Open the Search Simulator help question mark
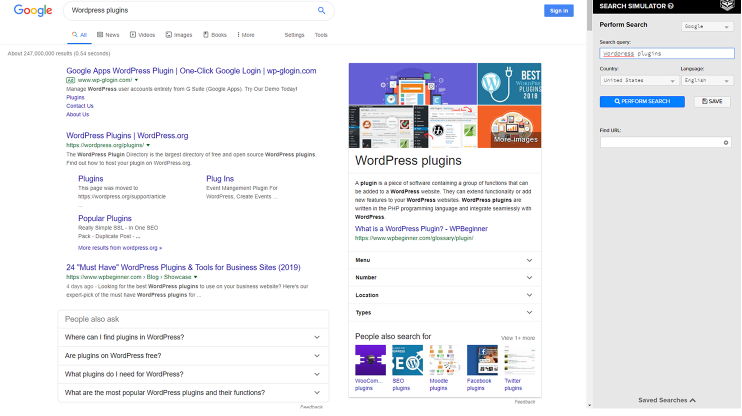 (x=671, y=6)
